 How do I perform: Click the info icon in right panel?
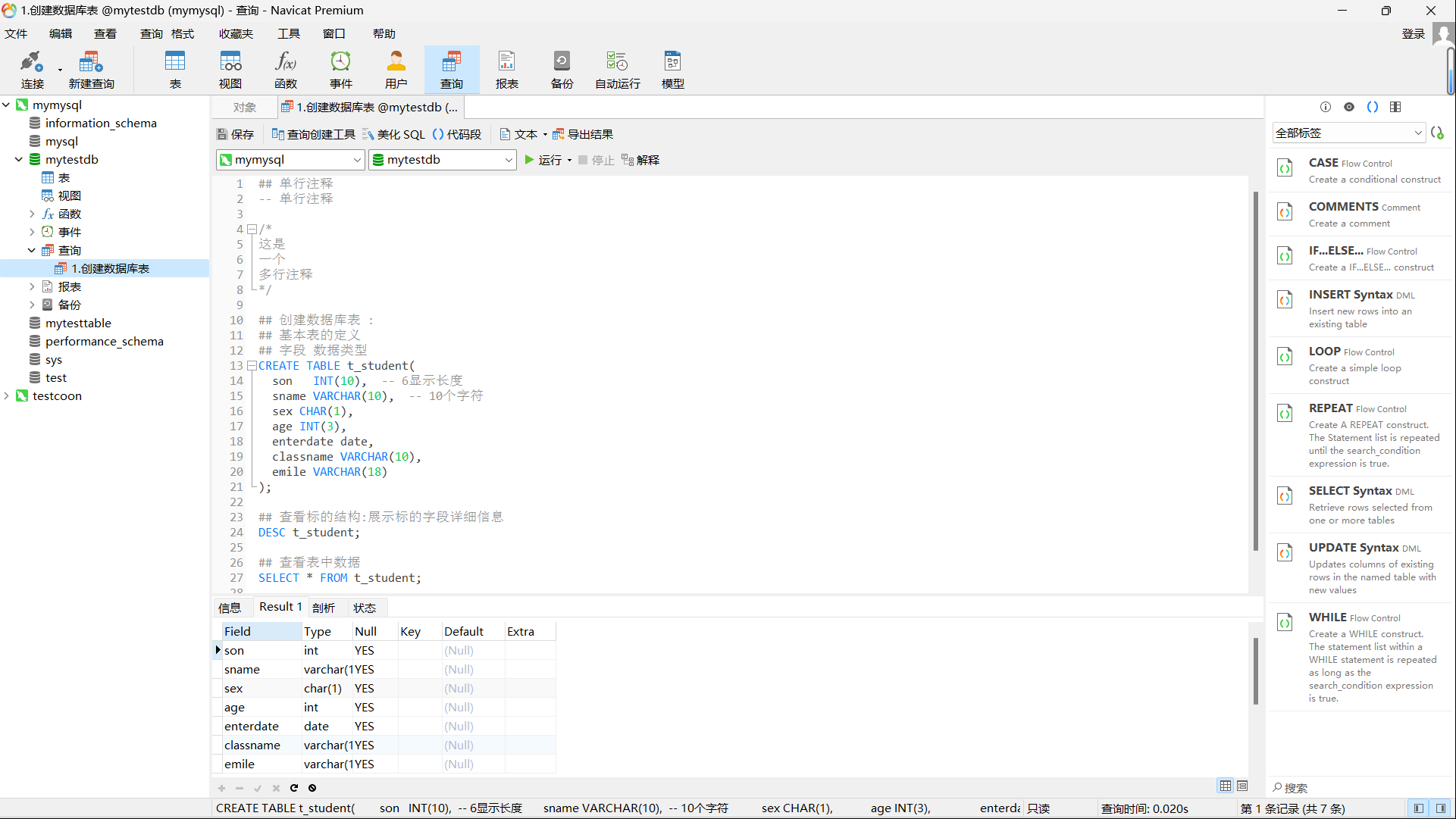tap(1325, 107)
